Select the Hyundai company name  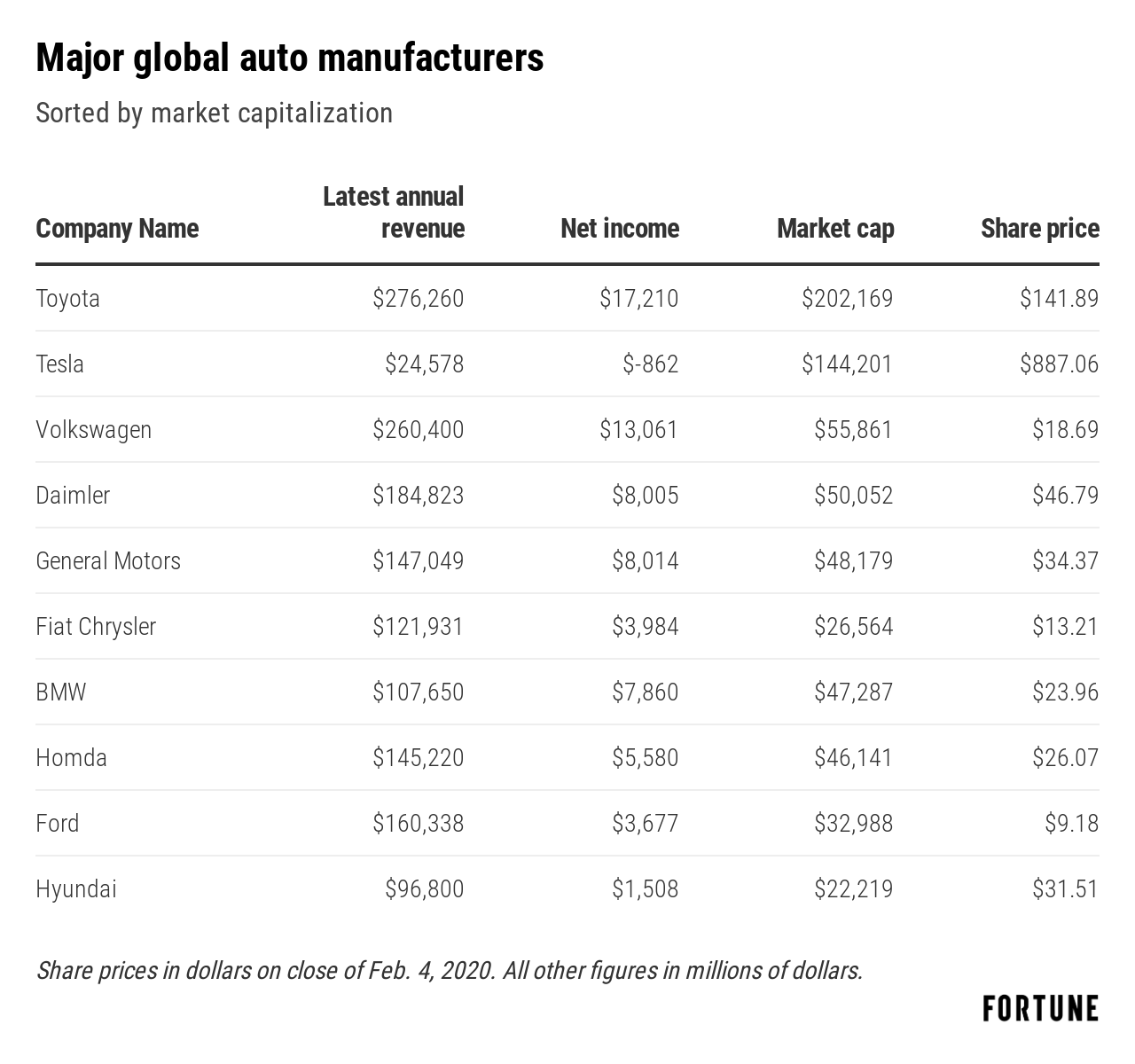click(76, 889)
